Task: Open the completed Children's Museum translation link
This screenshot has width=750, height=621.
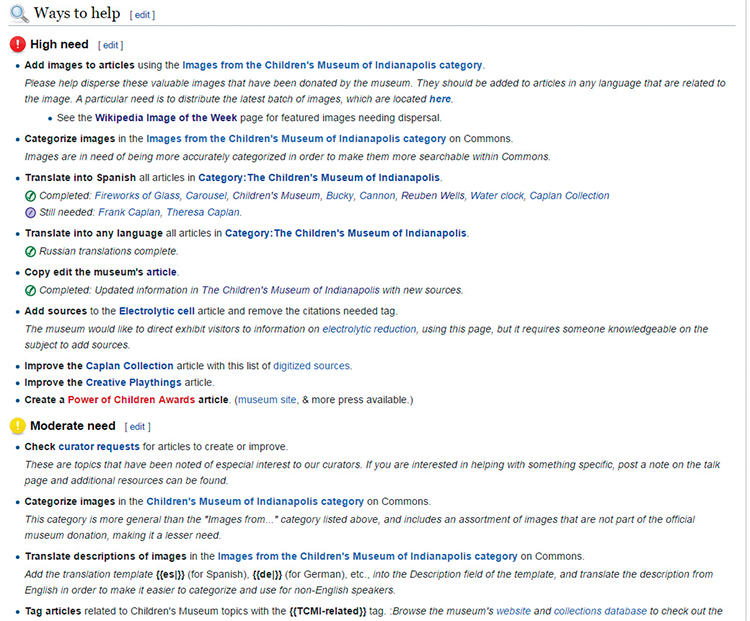Action: coord(276,196)
